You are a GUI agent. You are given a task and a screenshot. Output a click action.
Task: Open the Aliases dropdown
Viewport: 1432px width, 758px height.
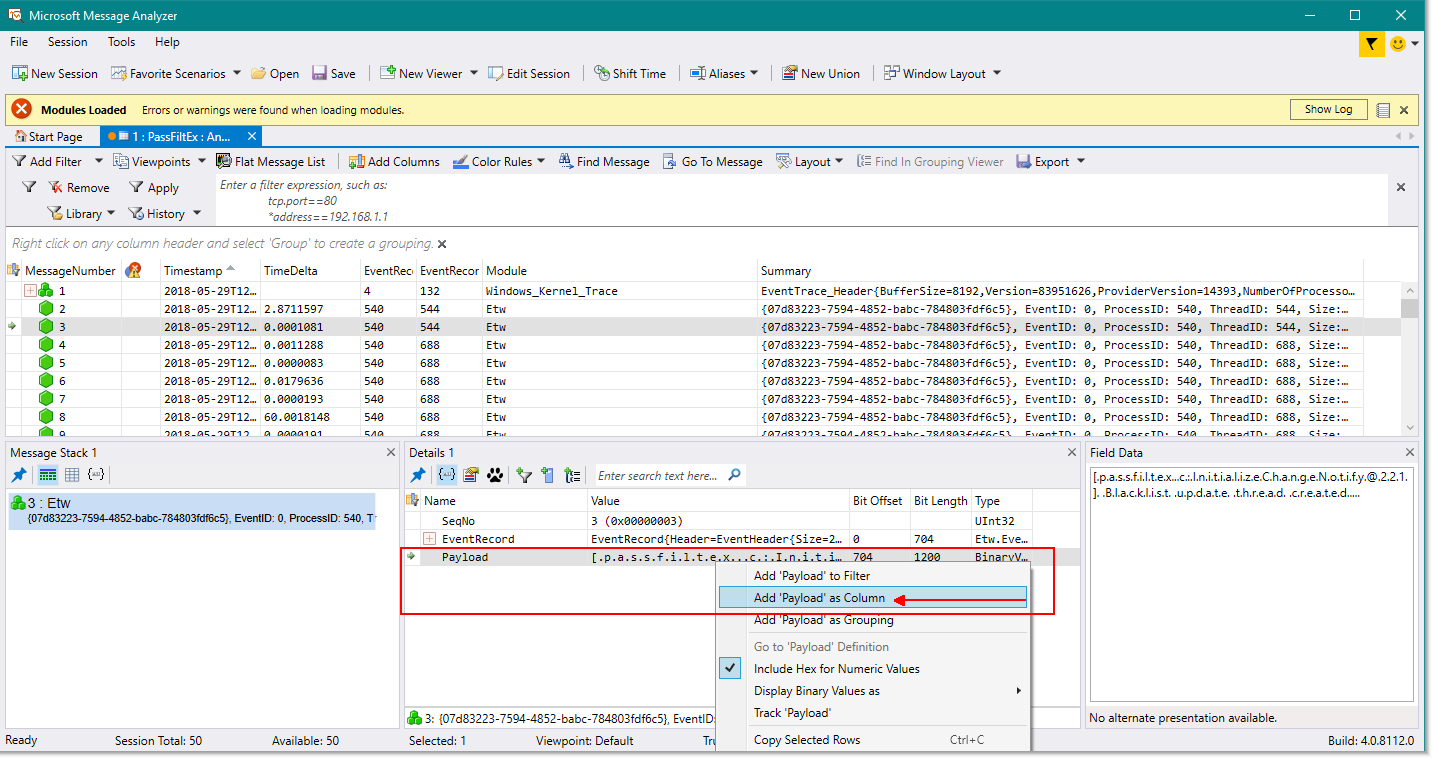(x=725, y=73)
